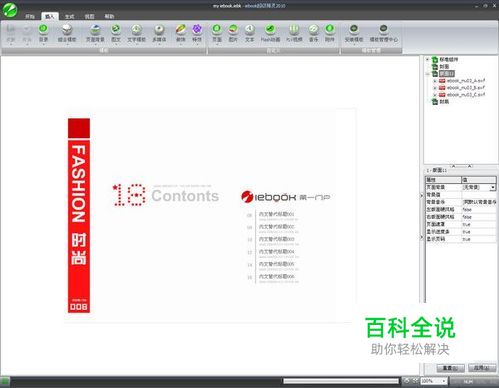Expand the ebook_m03_B.swf tree item
The width and height of the screenshot is (499, 388).
435,88
